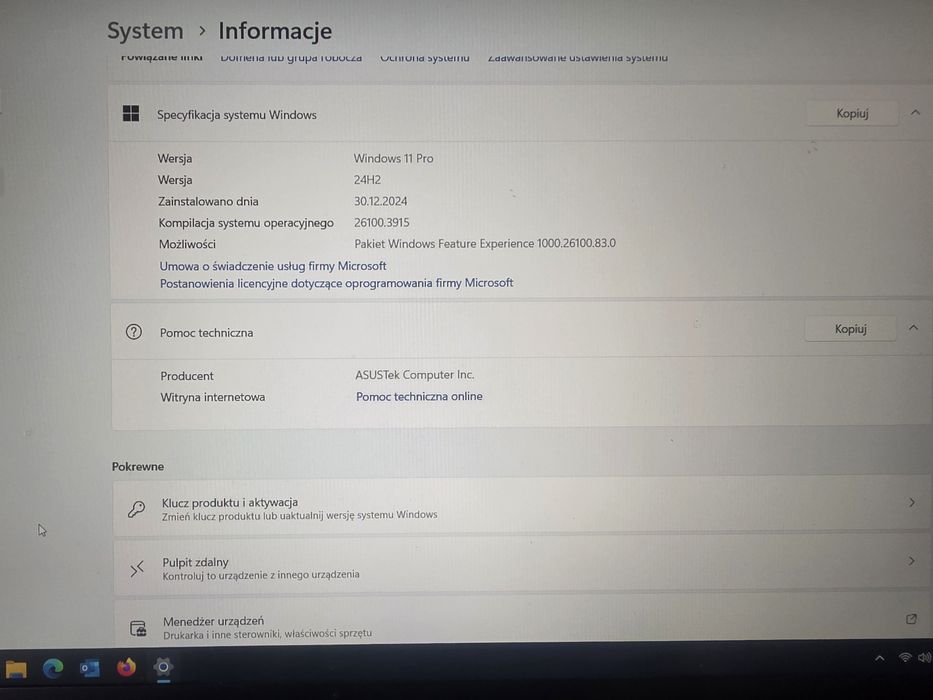Click chevron arrow on Klucz produktu row
933x700 pixels.
click(x=912, y=503)
